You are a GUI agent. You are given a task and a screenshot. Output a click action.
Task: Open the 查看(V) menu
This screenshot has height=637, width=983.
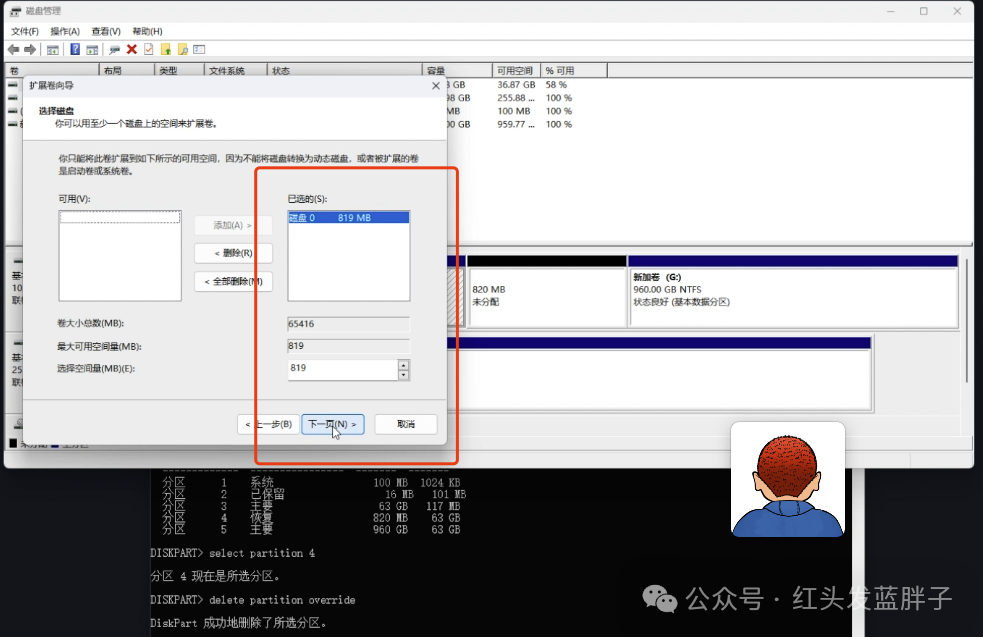pyautogui.click(x=106, y=31)
